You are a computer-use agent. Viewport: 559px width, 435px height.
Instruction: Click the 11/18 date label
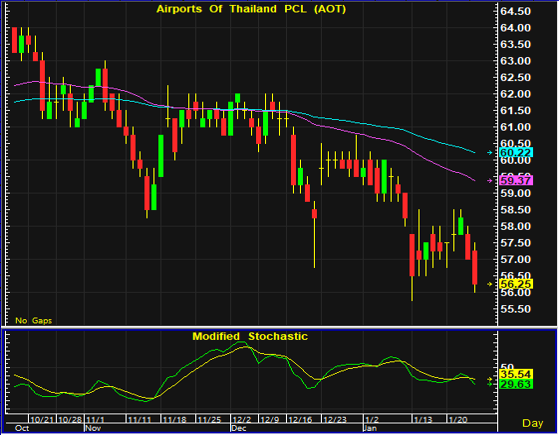(174, 419)
